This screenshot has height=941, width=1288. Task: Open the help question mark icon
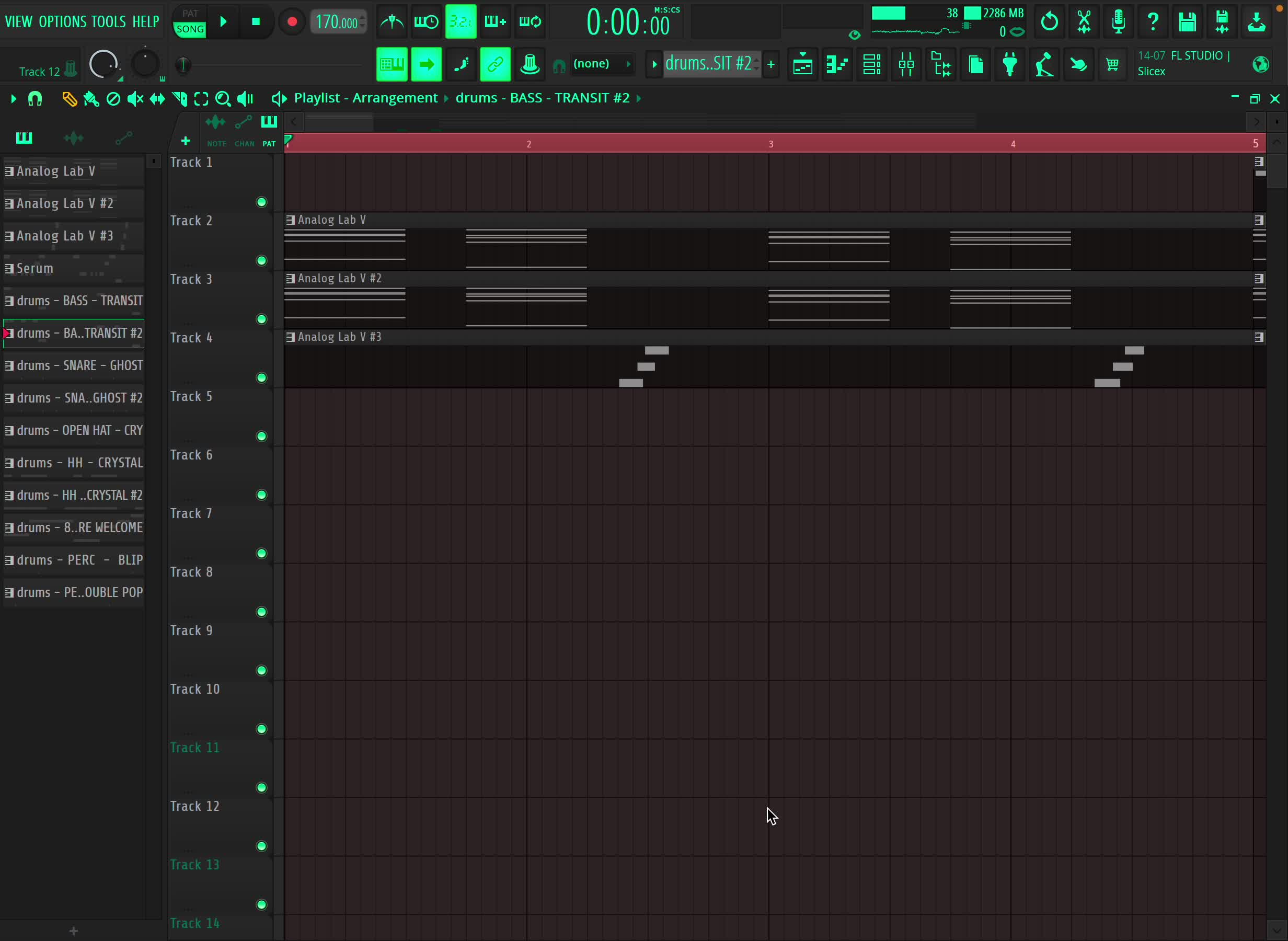point(1153,21)
